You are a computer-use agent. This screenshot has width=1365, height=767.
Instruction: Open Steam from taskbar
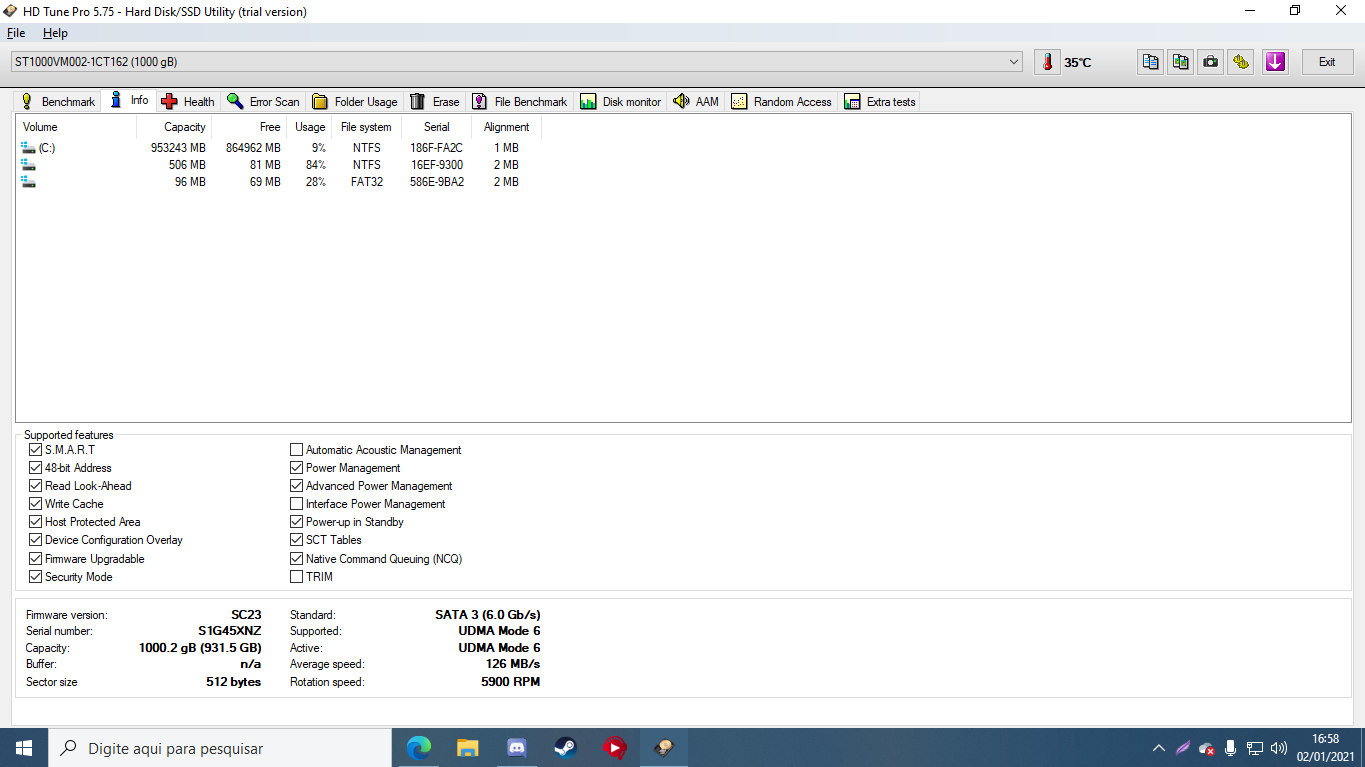coord(566,748)
